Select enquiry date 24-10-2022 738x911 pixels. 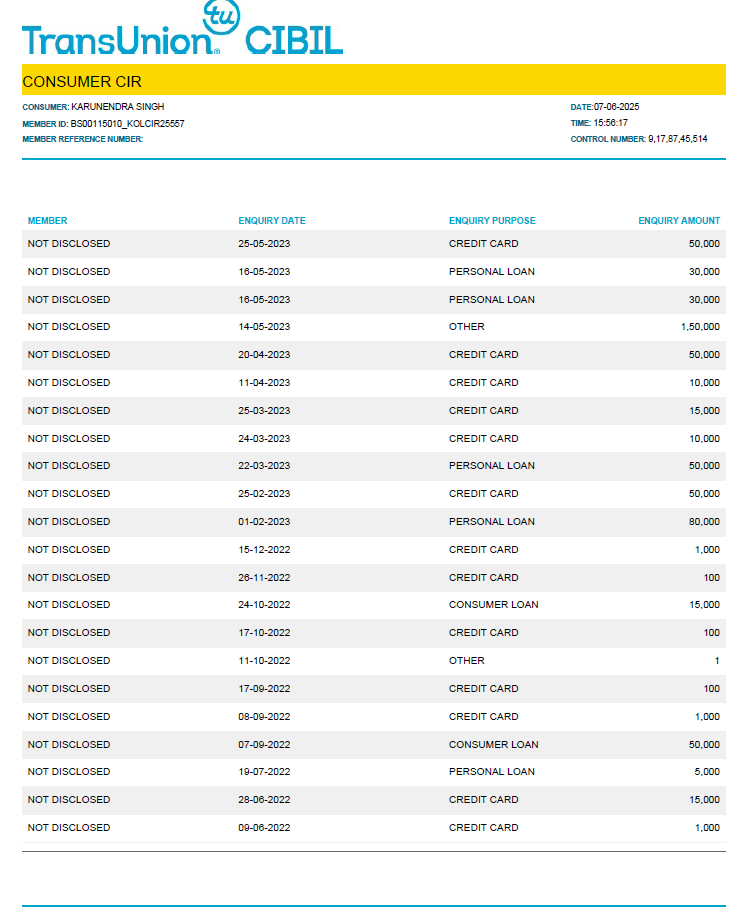pyautogui.click(x=264, y=605)
